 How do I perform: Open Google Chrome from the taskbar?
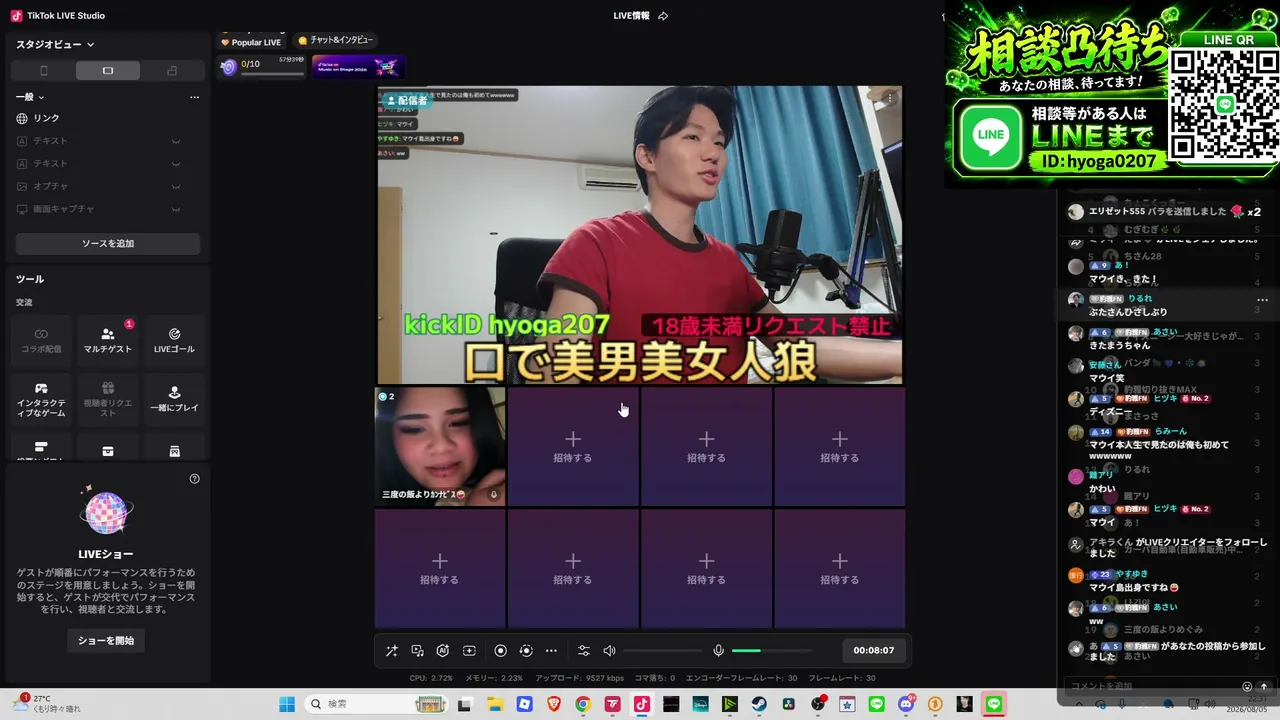click(583, 704)
